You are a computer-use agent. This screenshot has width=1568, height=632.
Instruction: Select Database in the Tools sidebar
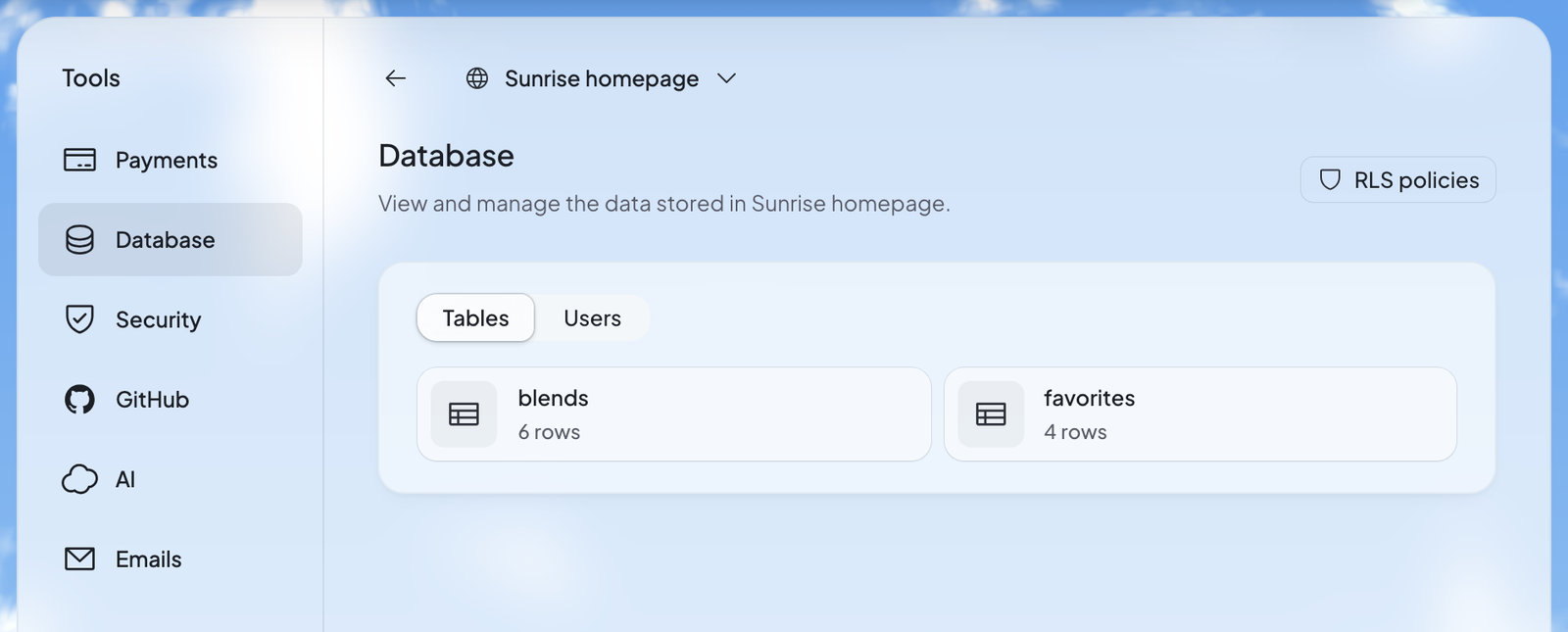(170, 240)
